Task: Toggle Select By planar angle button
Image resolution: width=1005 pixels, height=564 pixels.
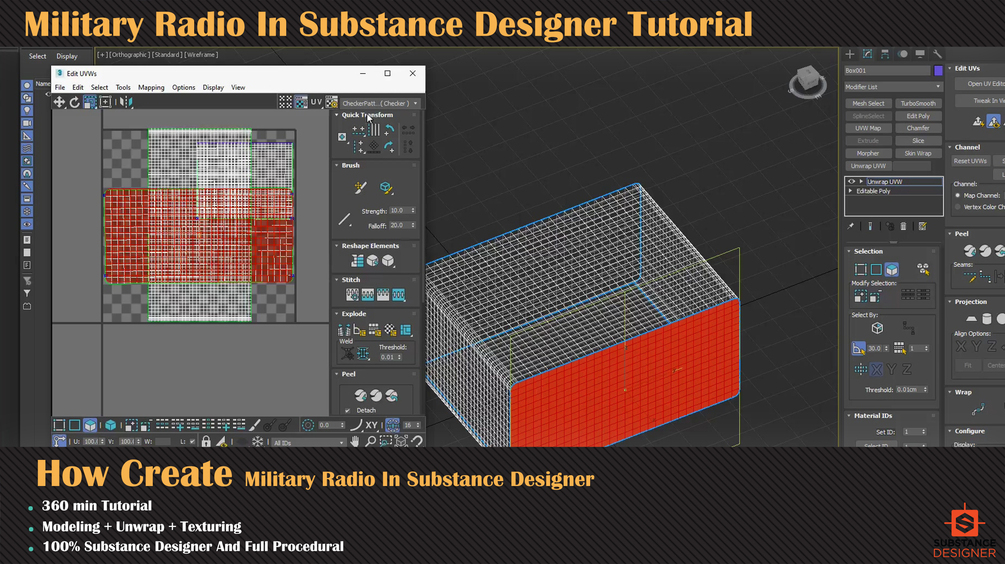Action: [858, 348]
